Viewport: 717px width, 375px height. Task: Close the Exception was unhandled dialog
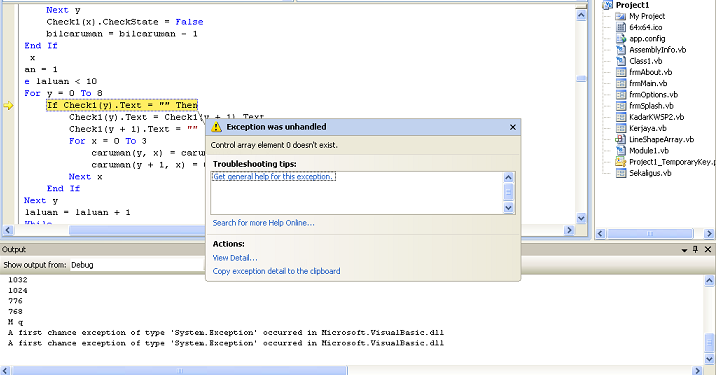(x=513, y=127)
